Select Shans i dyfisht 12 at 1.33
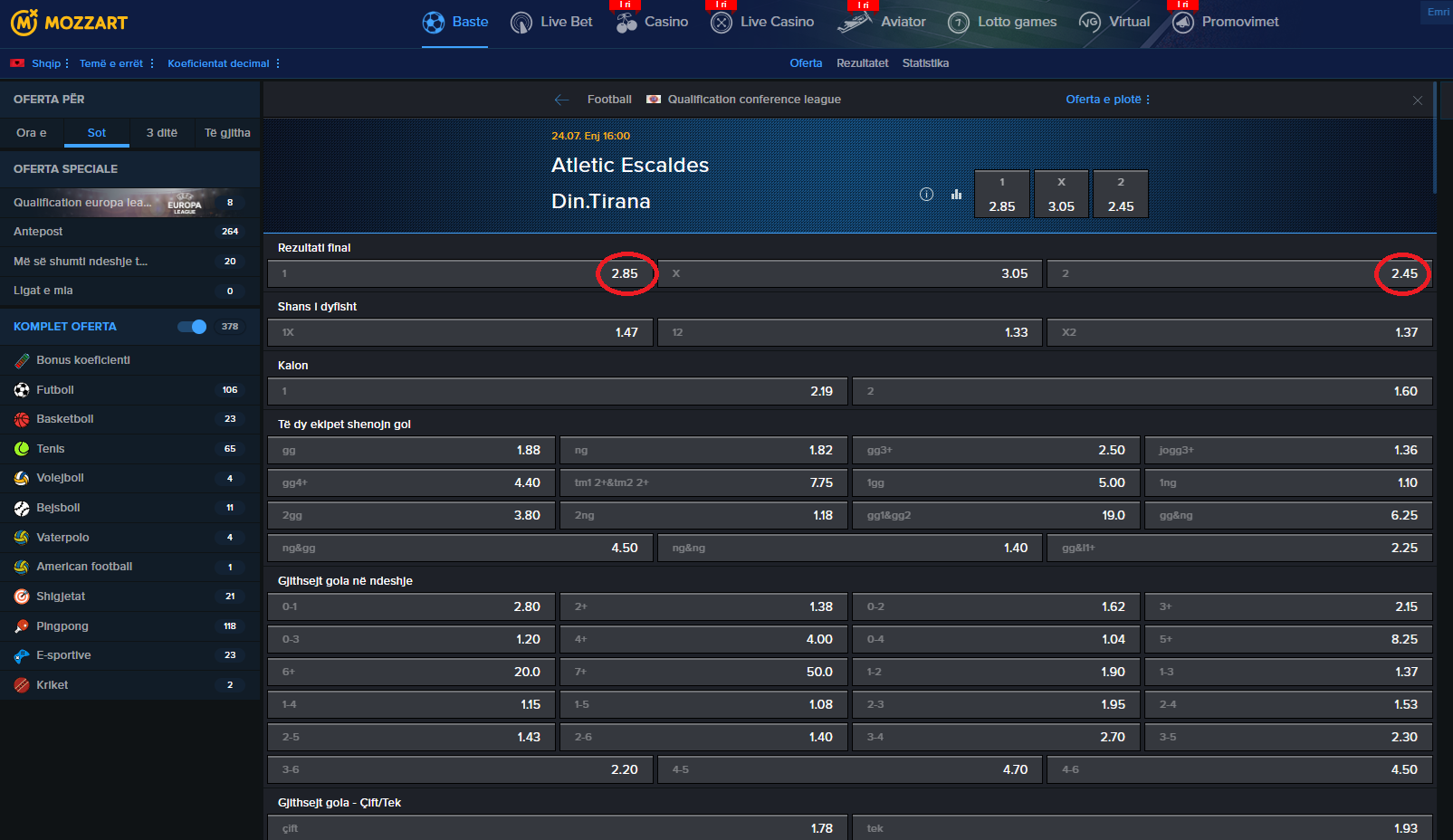 coord(850,332)
